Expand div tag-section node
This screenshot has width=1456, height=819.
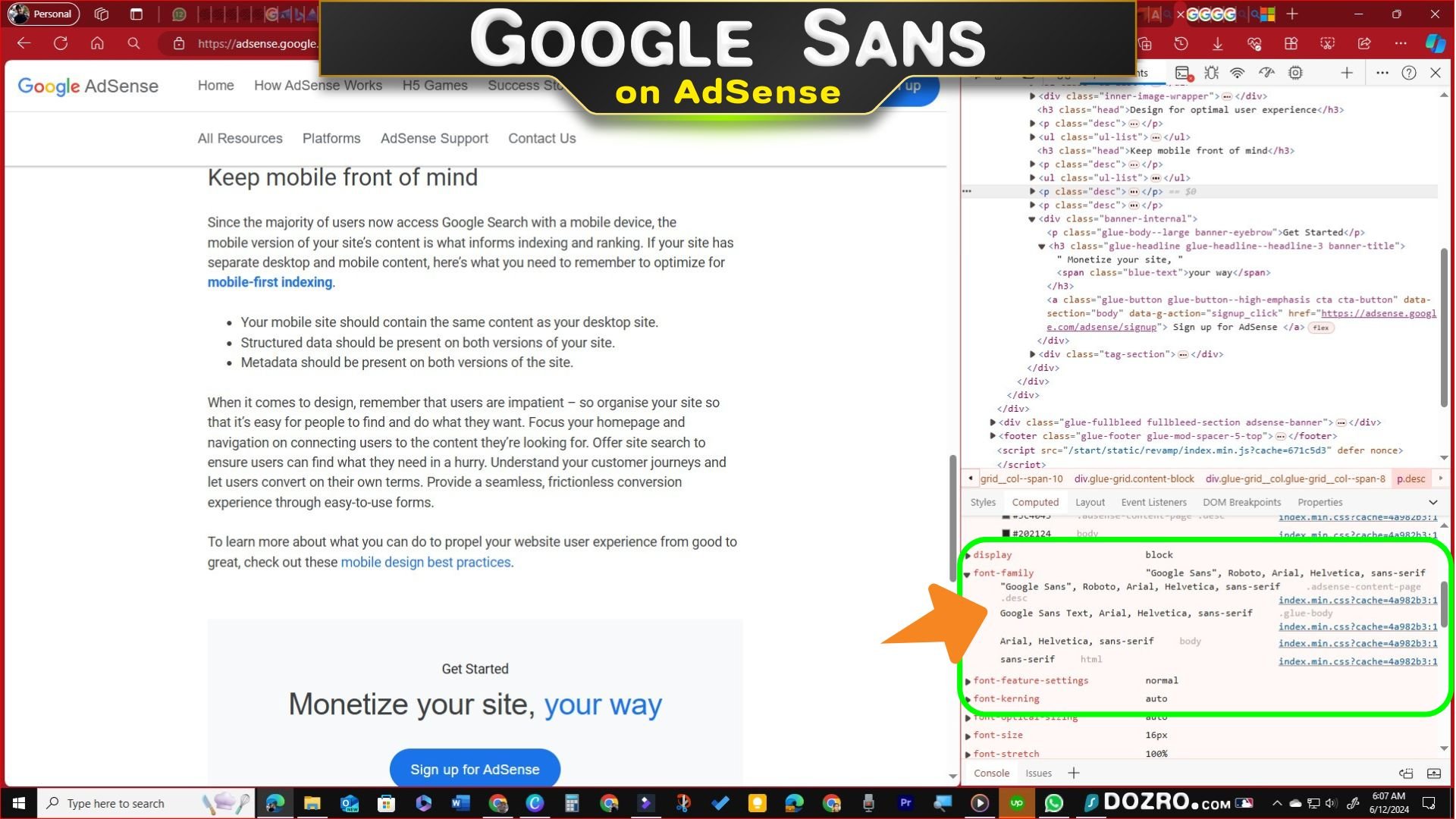pos(1032,354)
